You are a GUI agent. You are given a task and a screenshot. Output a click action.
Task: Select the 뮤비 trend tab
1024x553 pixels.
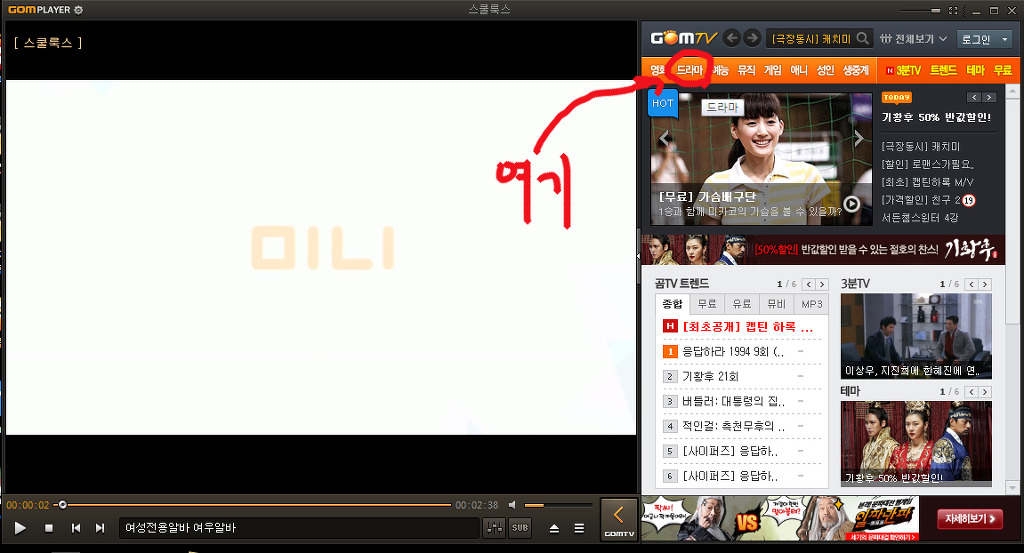click(x=776, y=304)
